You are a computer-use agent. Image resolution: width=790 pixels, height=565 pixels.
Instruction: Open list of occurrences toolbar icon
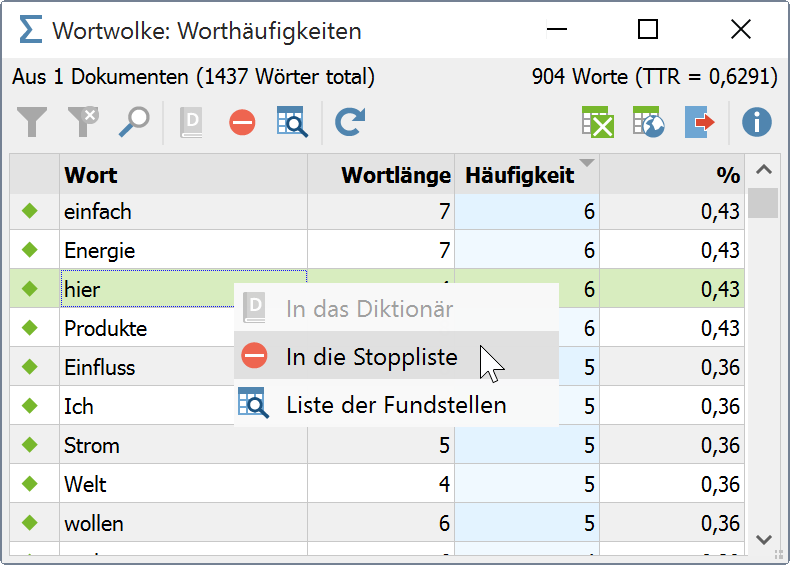coord(292,122)
